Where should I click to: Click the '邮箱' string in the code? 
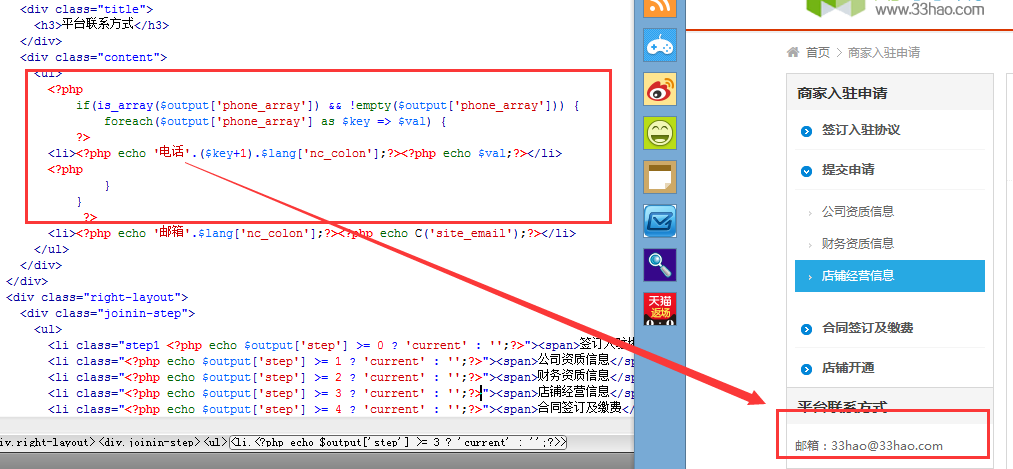click(x=171, y=233)
